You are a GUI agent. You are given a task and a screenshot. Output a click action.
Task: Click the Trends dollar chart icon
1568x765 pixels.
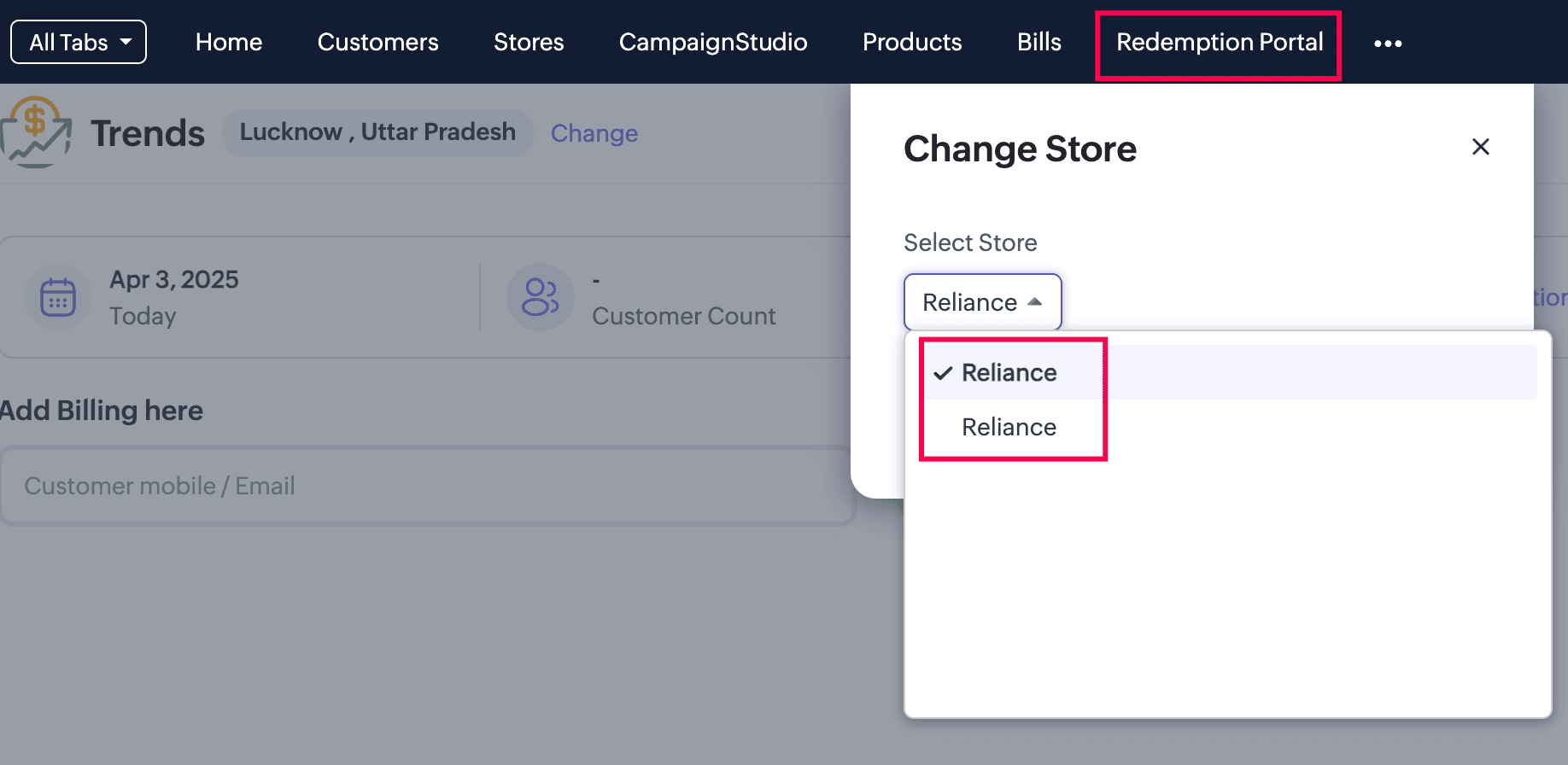36,132
